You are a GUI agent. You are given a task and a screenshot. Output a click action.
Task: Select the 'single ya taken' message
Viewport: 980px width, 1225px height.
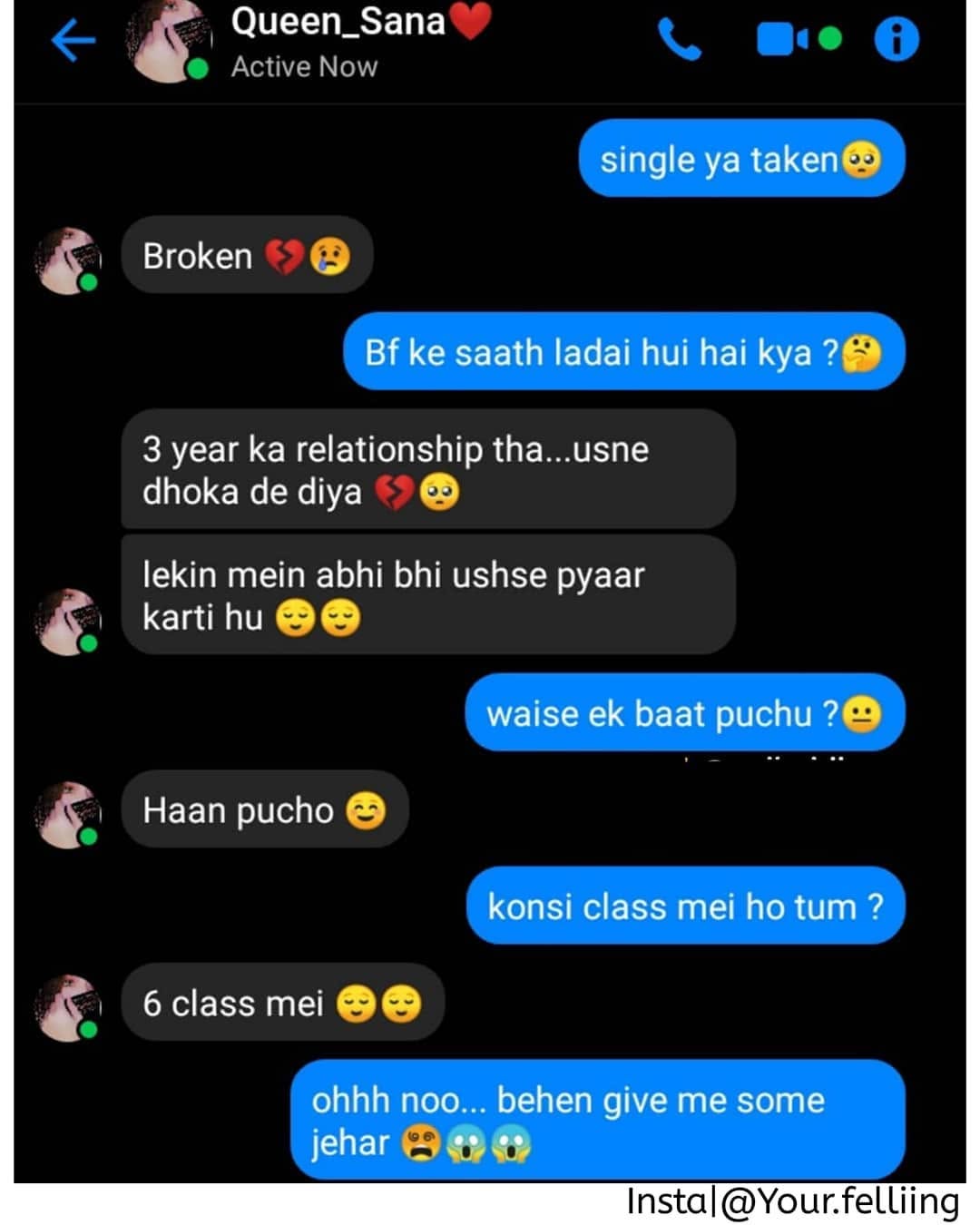(741, 159)
